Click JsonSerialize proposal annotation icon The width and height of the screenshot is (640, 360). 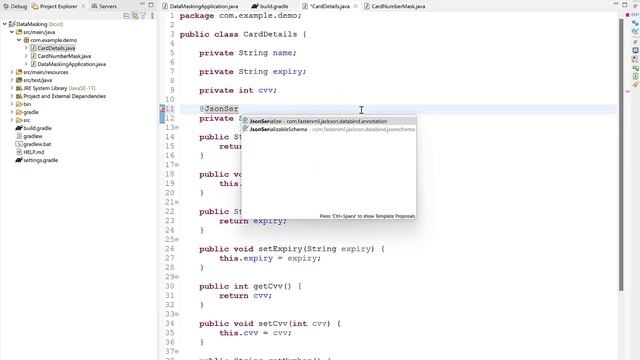click(x=245, y=121)
